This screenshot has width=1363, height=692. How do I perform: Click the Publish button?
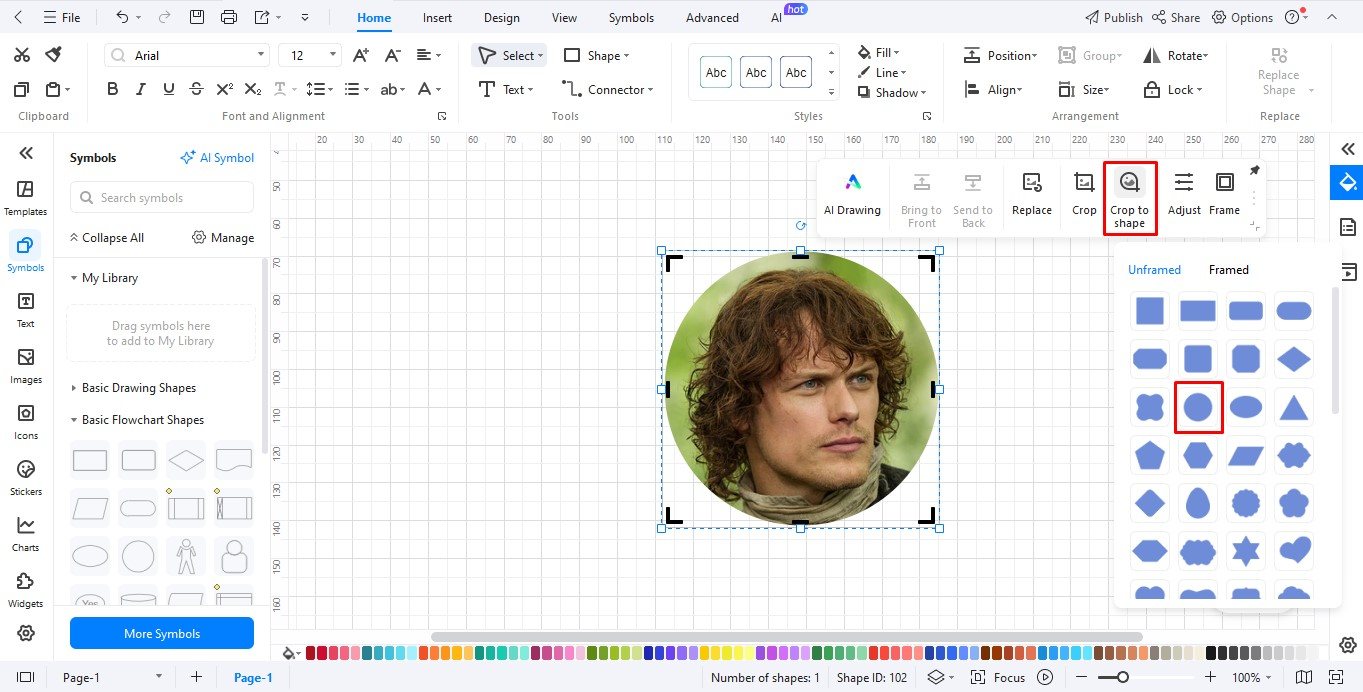tap(1113, 17)
